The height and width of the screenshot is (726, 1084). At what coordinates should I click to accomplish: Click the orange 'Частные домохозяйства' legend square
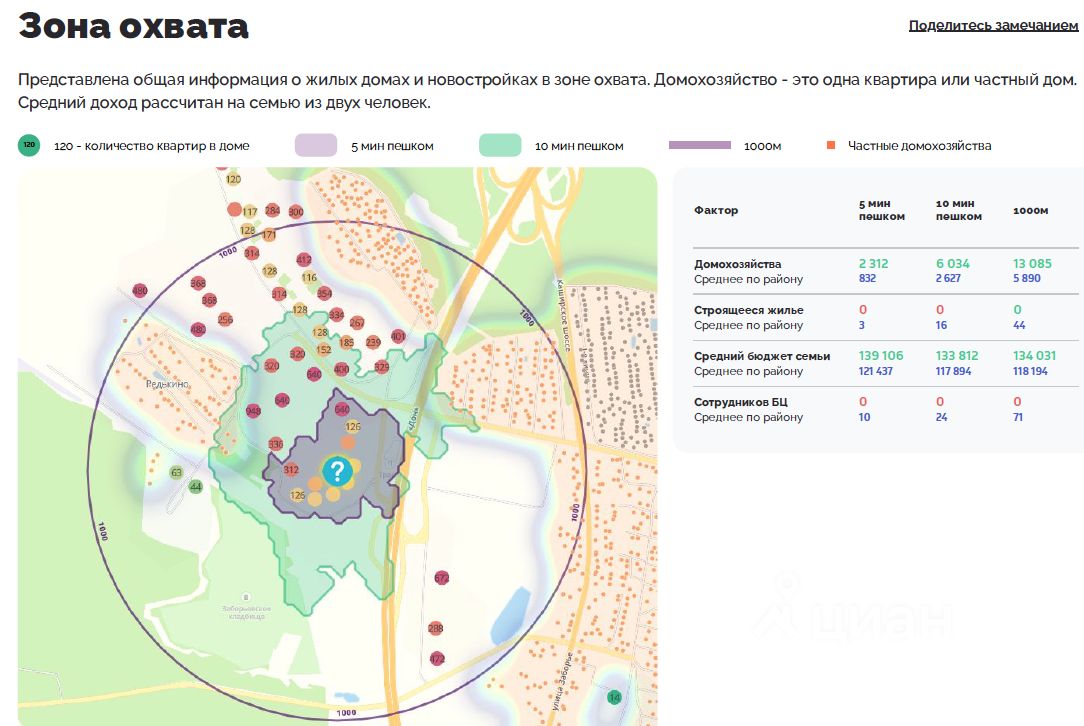[x=831, y=145]
